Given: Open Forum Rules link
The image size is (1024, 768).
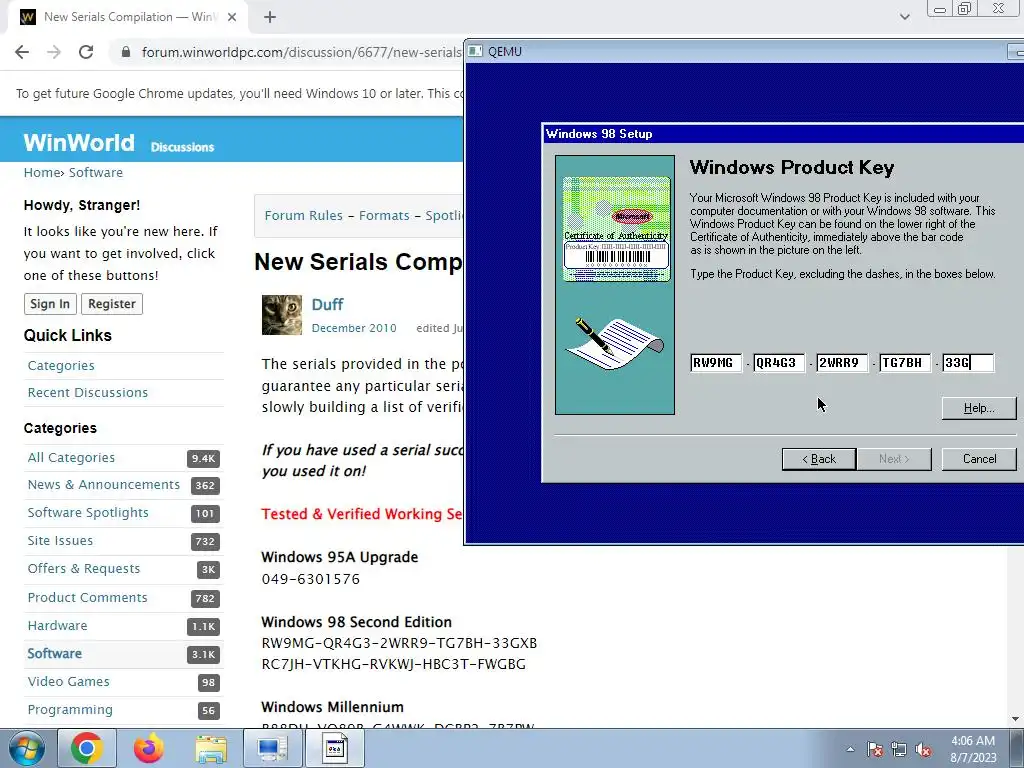Looking at the screenshot, I should tap(304, 216).
